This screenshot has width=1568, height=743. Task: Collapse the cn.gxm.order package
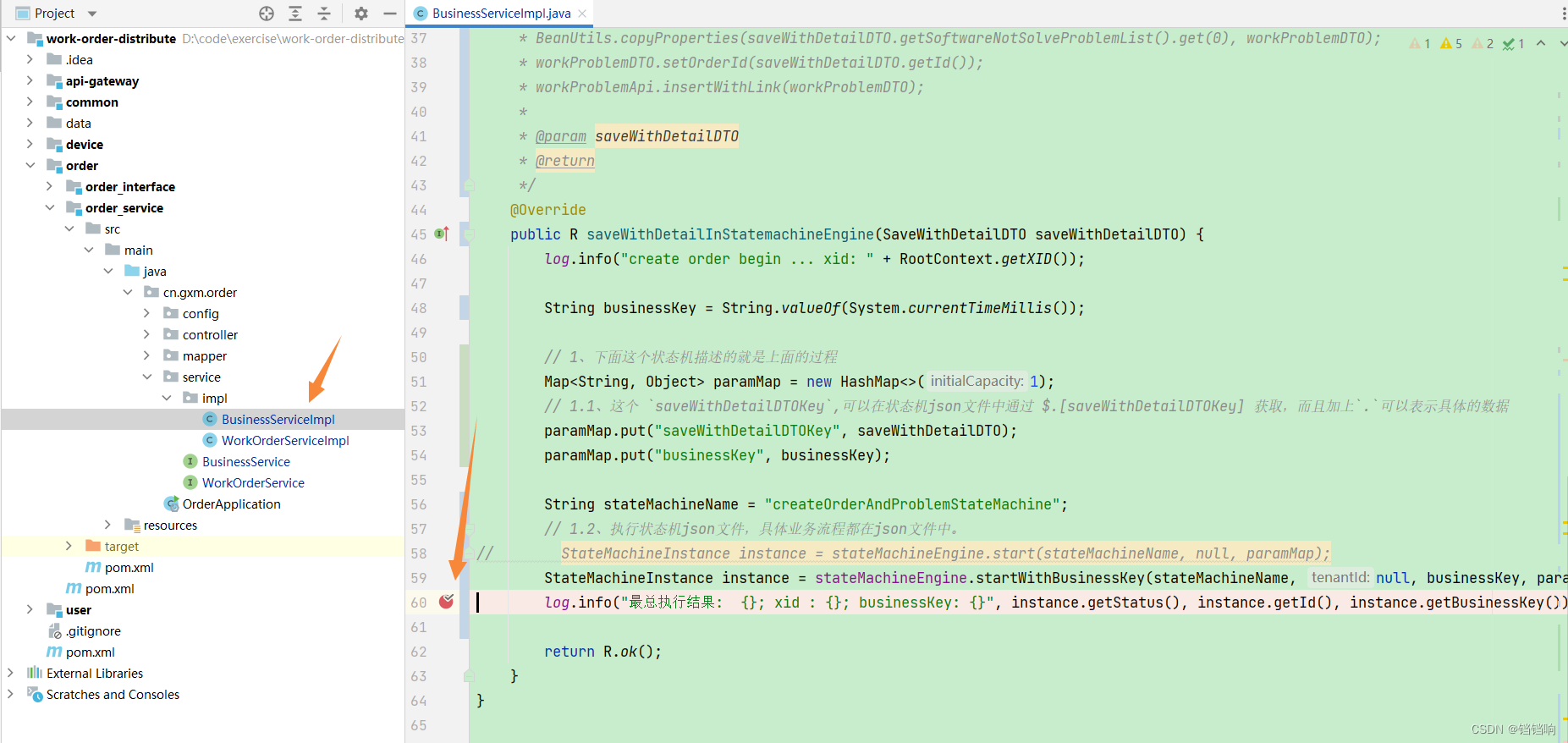[x=128, y=292]
